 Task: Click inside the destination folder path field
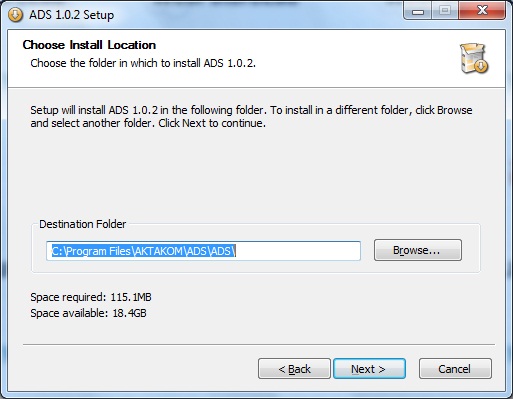pos(203,251)
